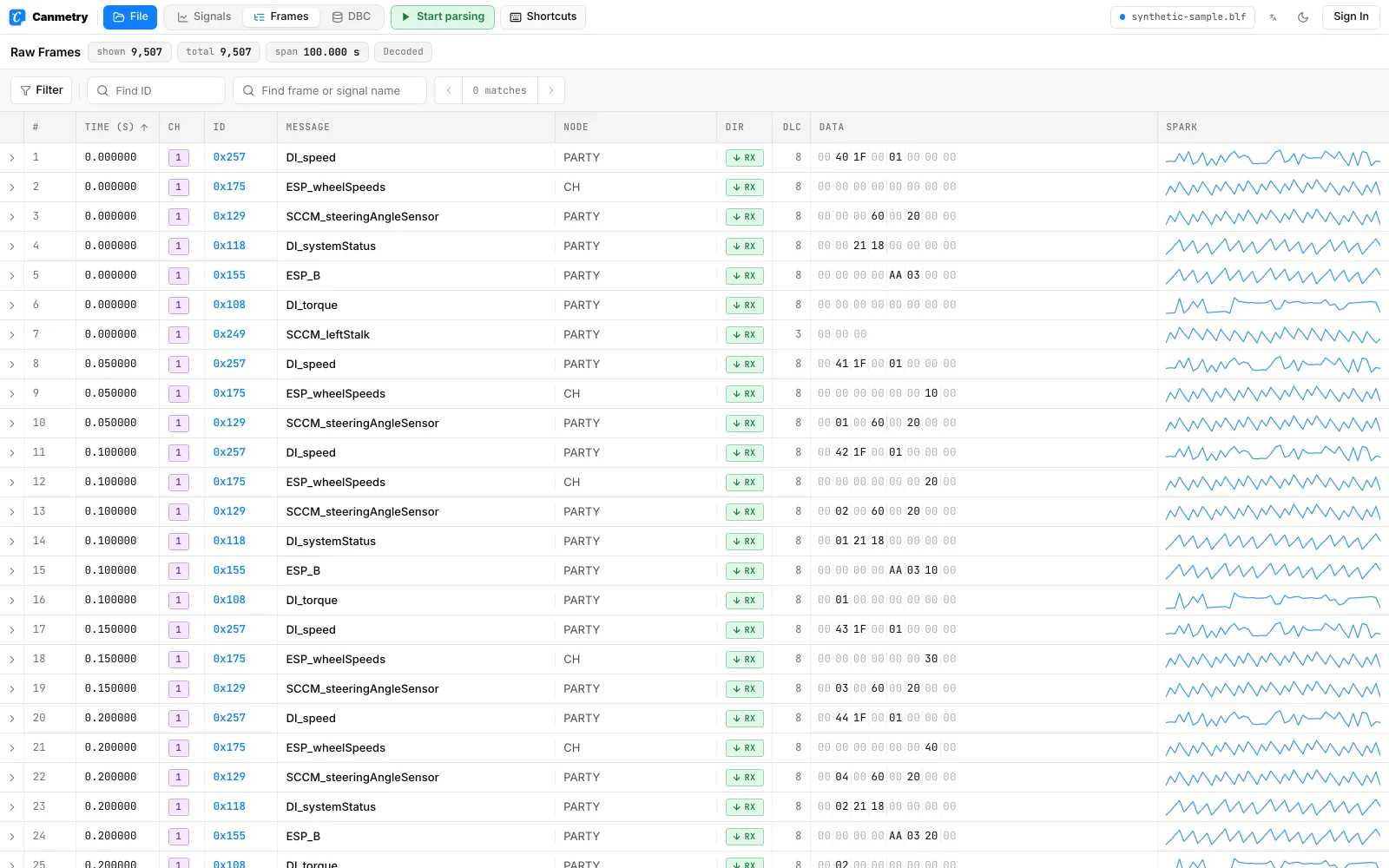Toggle the Decoded view badge
The image size is (1389, 868).
403,52
